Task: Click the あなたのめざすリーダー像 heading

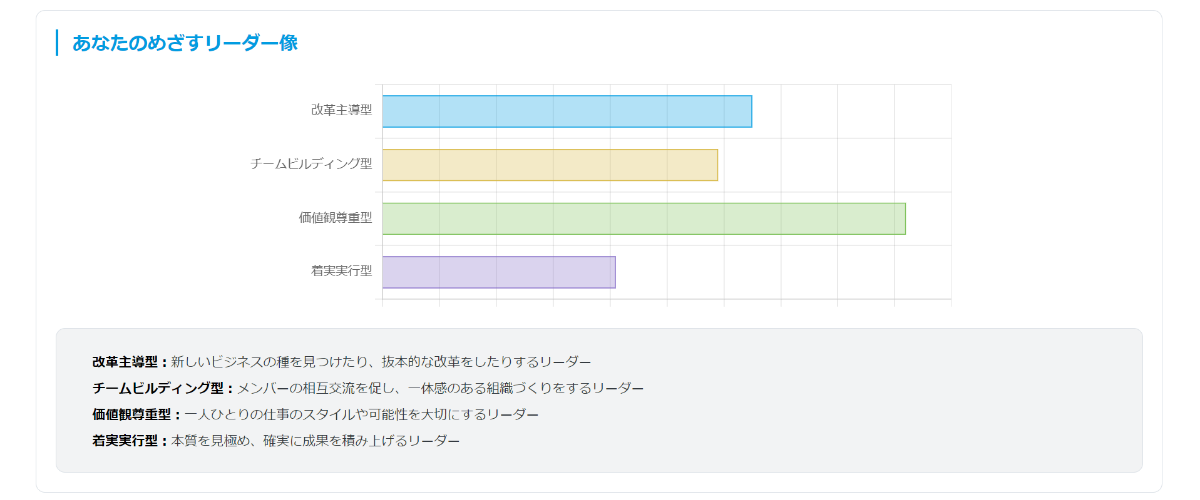Action: click(x=185, y=43)
